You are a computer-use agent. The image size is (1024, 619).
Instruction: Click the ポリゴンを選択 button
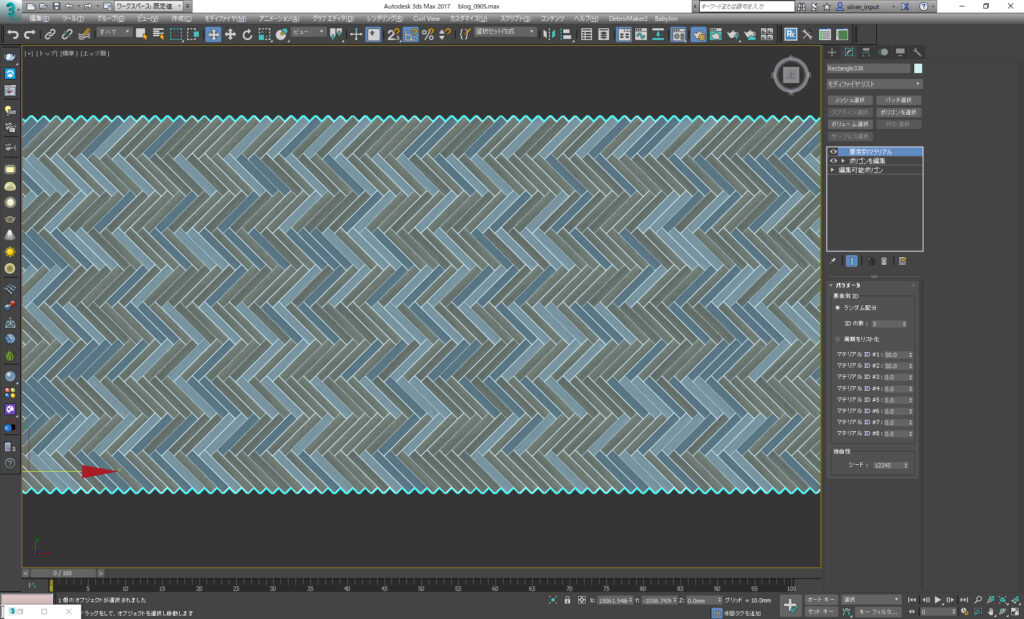(x=898, y=112)
